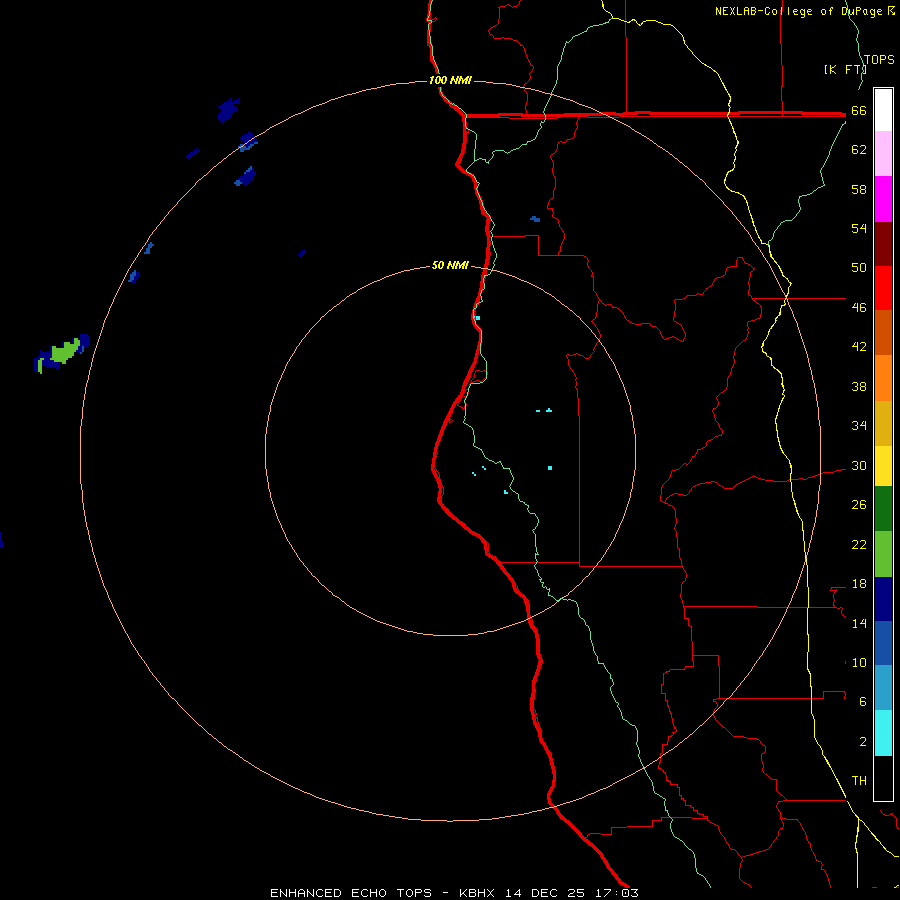Click the legend value '18'

pos(859,584)
